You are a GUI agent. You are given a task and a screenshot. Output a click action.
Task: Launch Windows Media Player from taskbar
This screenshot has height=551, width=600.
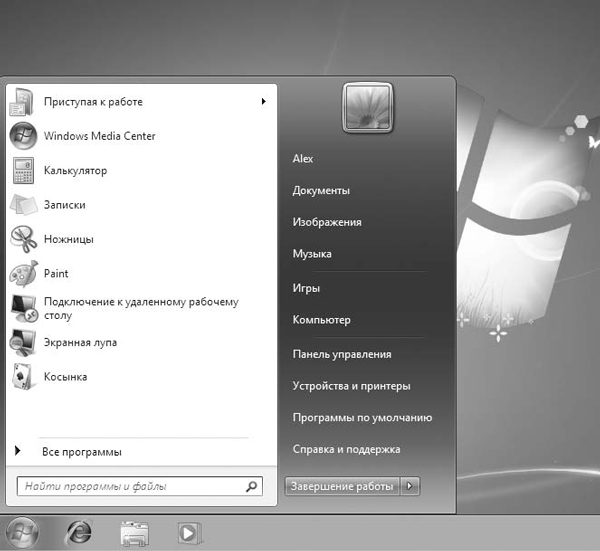click(189, 533)
